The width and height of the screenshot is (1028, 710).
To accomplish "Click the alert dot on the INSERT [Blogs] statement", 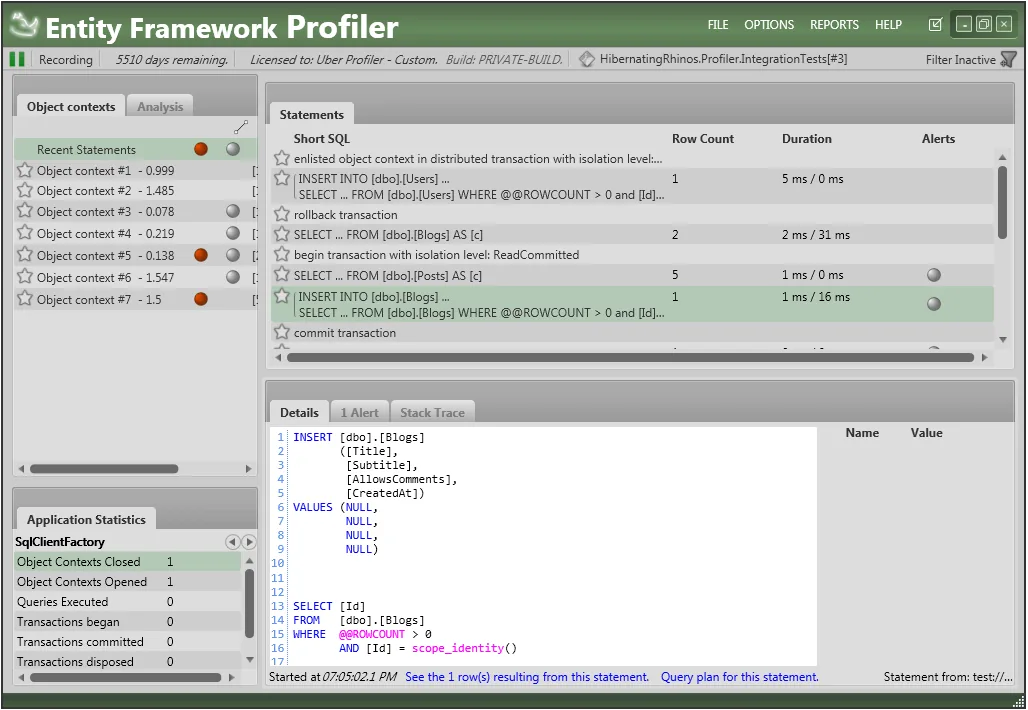I will click(x=934, y=304).
